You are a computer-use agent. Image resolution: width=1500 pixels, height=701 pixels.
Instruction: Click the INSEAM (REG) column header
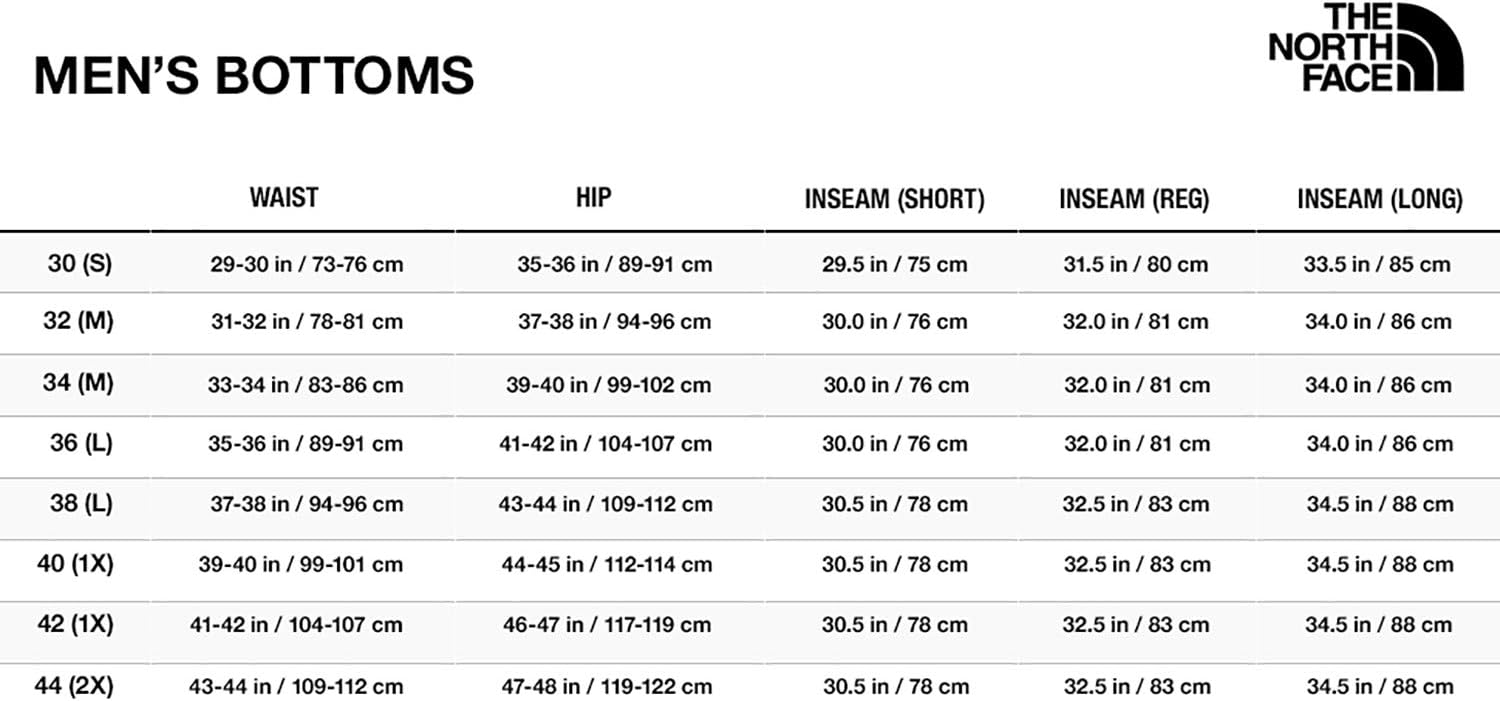coord(1134,199)
